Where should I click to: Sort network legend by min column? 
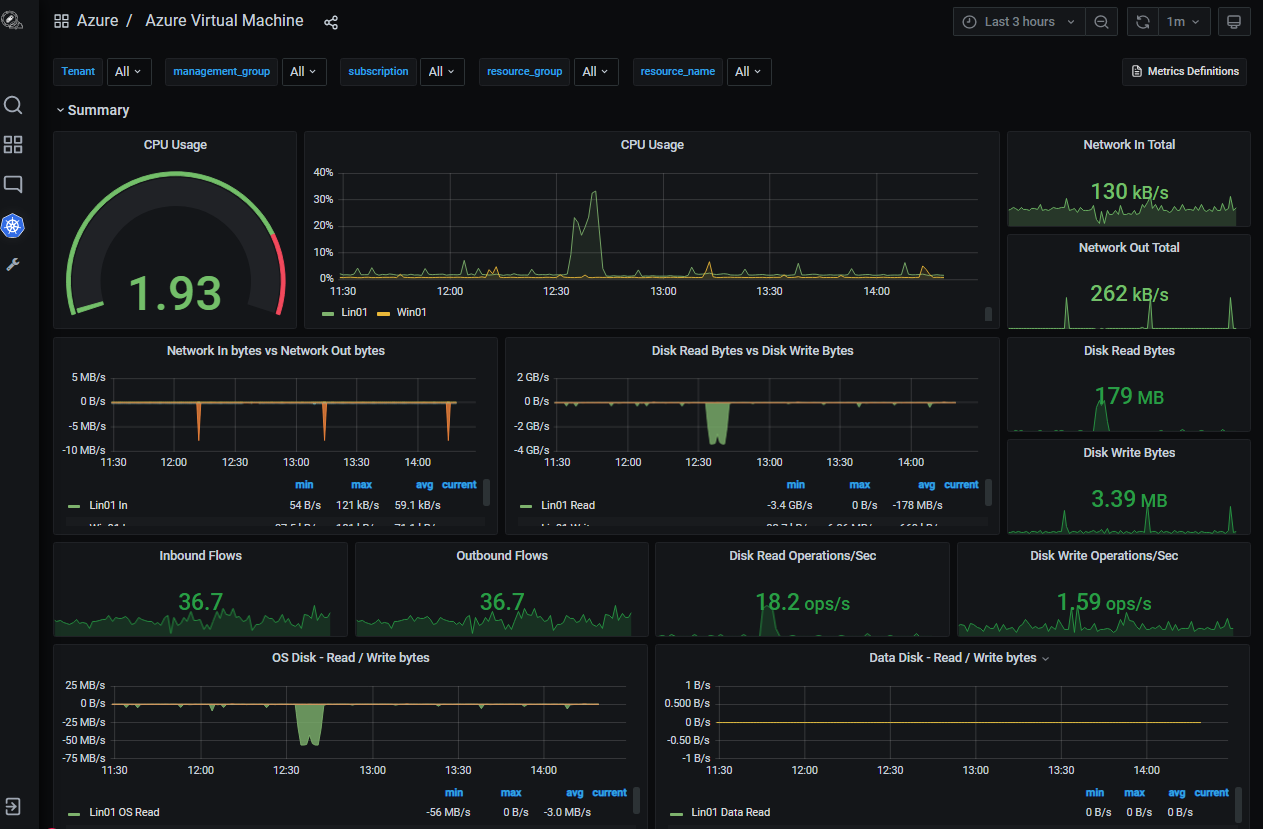click(x=305, y=484)
